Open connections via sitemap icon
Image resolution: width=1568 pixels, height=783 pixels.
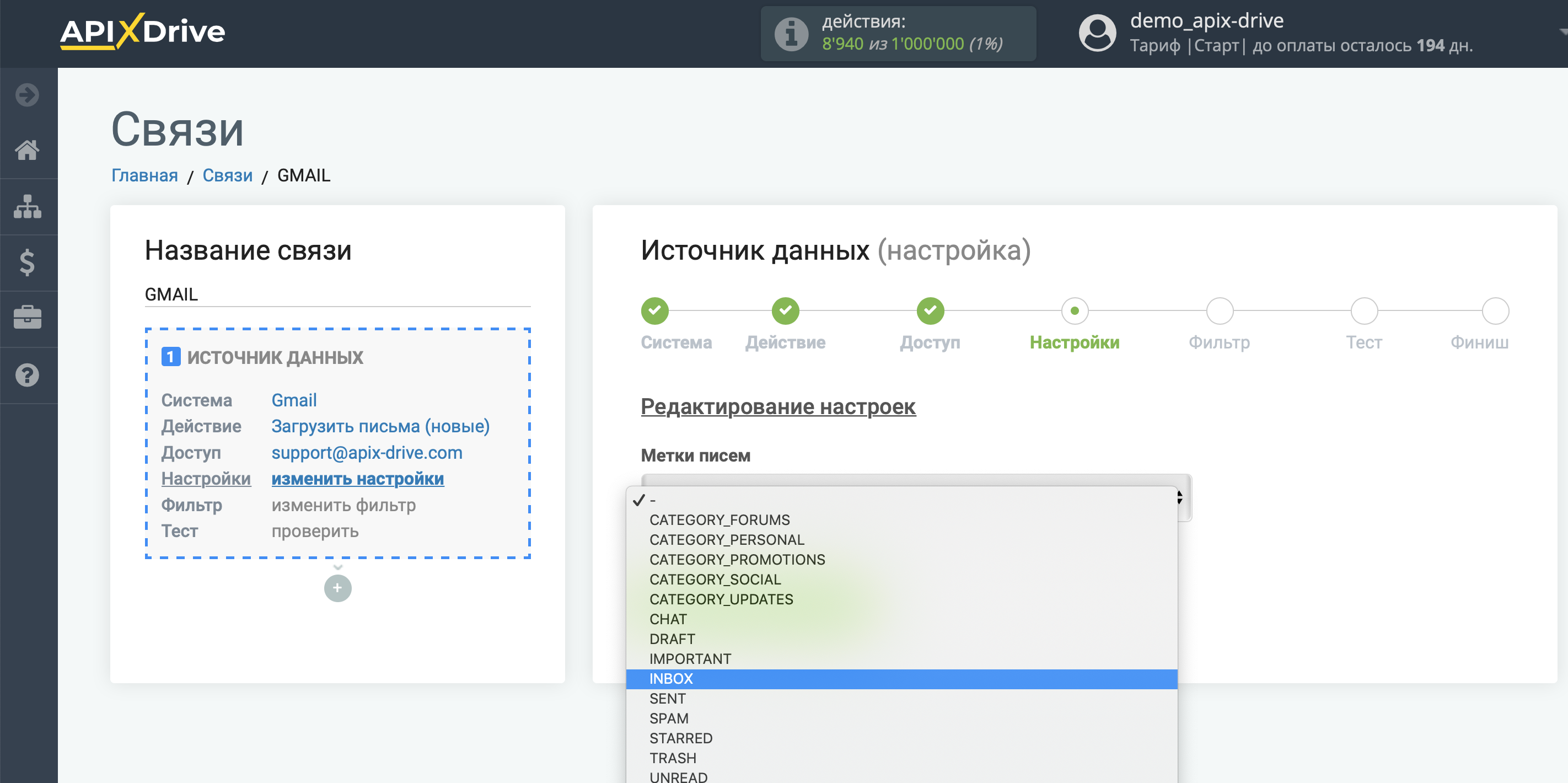28,206
